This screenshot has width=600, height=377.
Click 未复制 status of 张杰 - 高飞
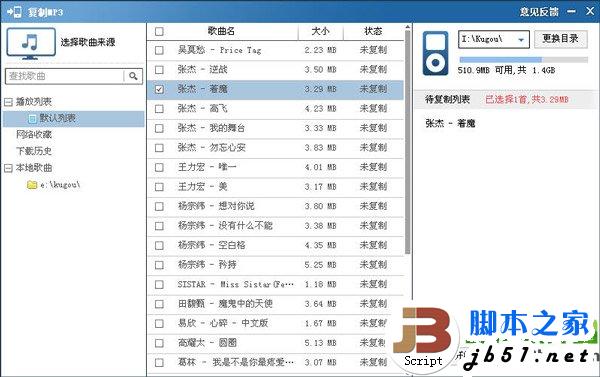373,109
